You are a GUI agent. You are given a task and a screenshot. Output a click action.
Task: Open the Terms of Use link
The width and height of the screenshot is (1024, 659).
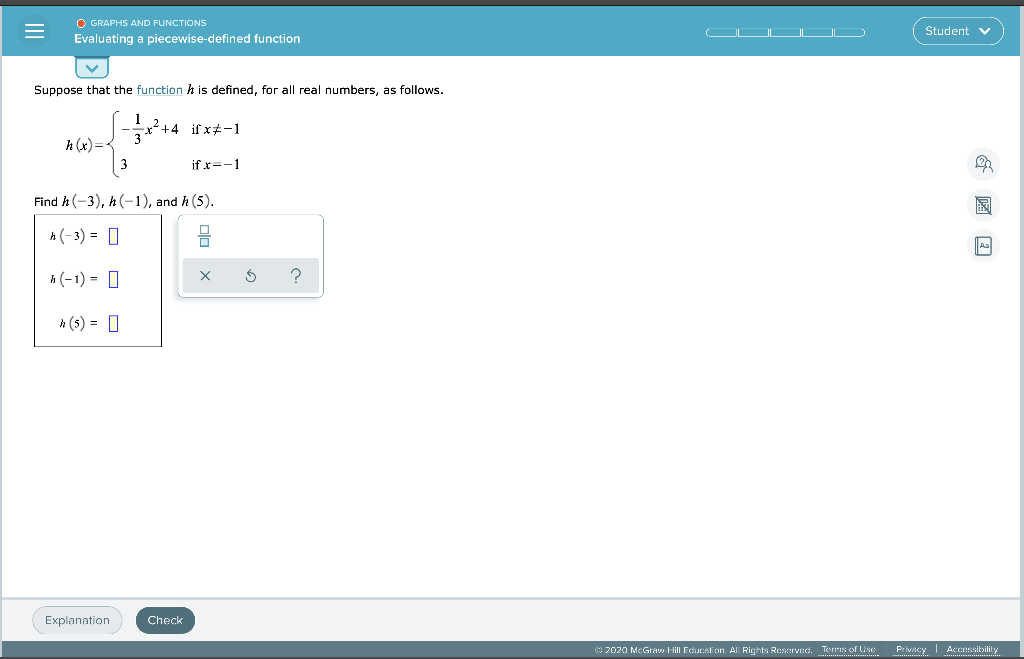pos(848,648)
